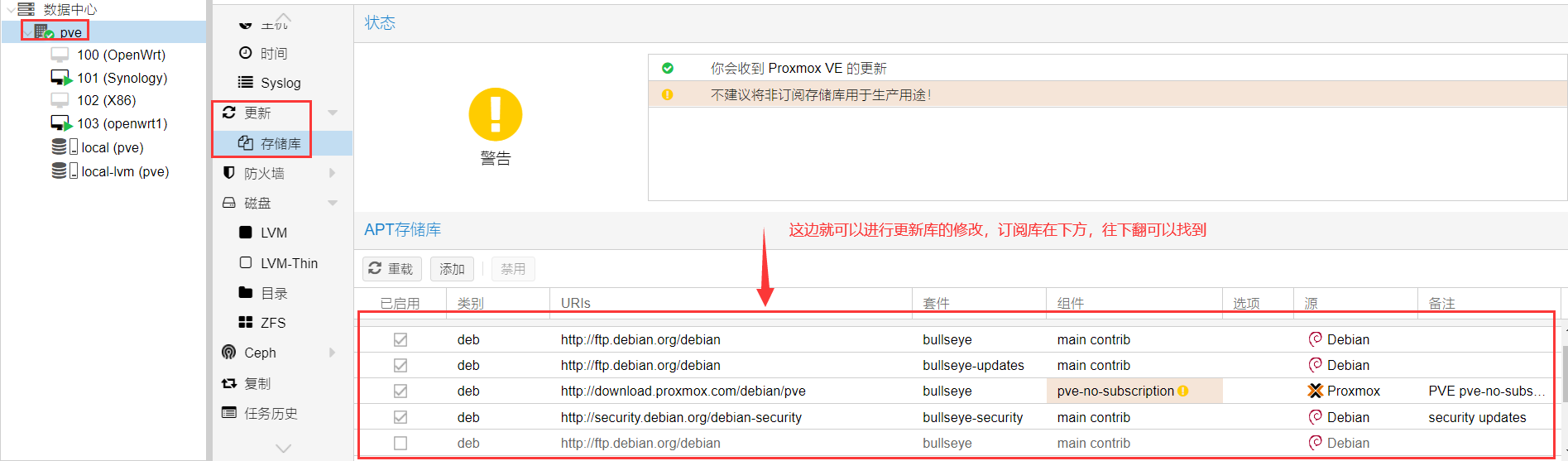
Task: Collapse the 更新 menu section arrow
Action: pyautogui.click(x=333, y=113)
